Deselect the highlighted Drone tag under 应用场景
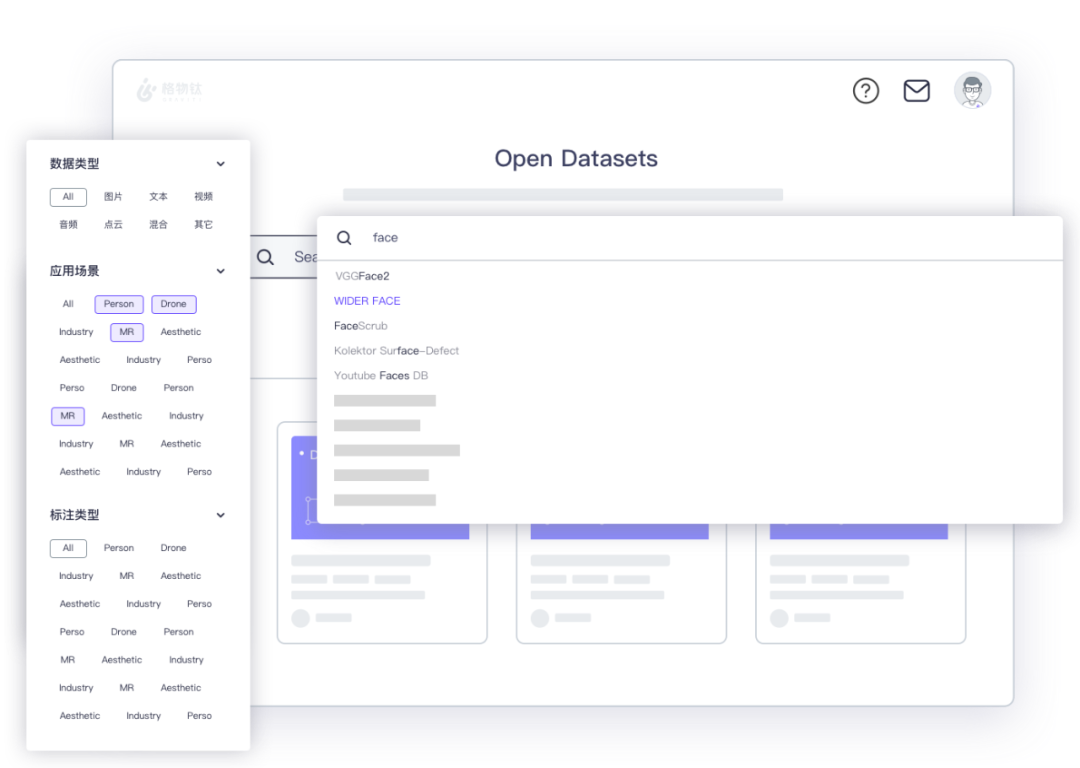This screenshot has width=1080, height=768. tap(174, 304)
